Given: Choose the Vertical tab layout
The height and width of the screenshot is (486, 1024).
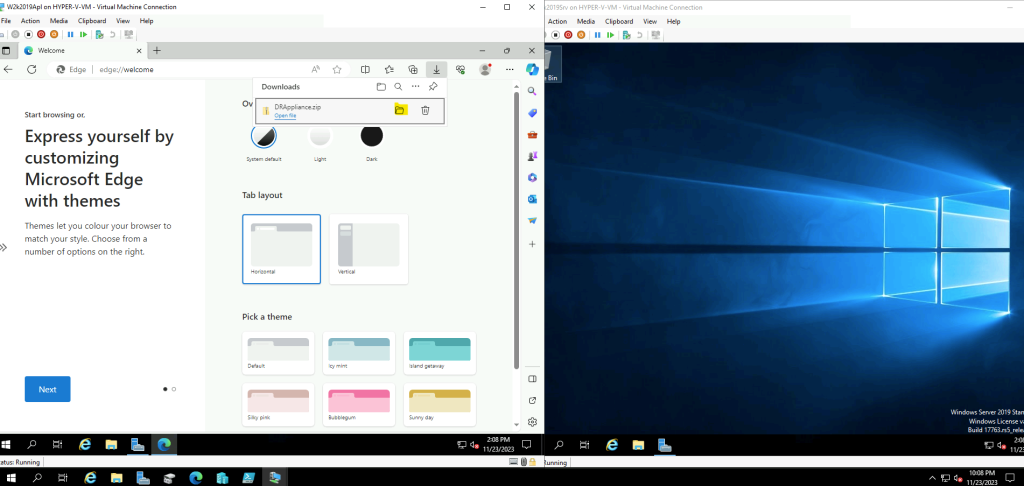Looking at the screenshot, I should coord(368,249).
